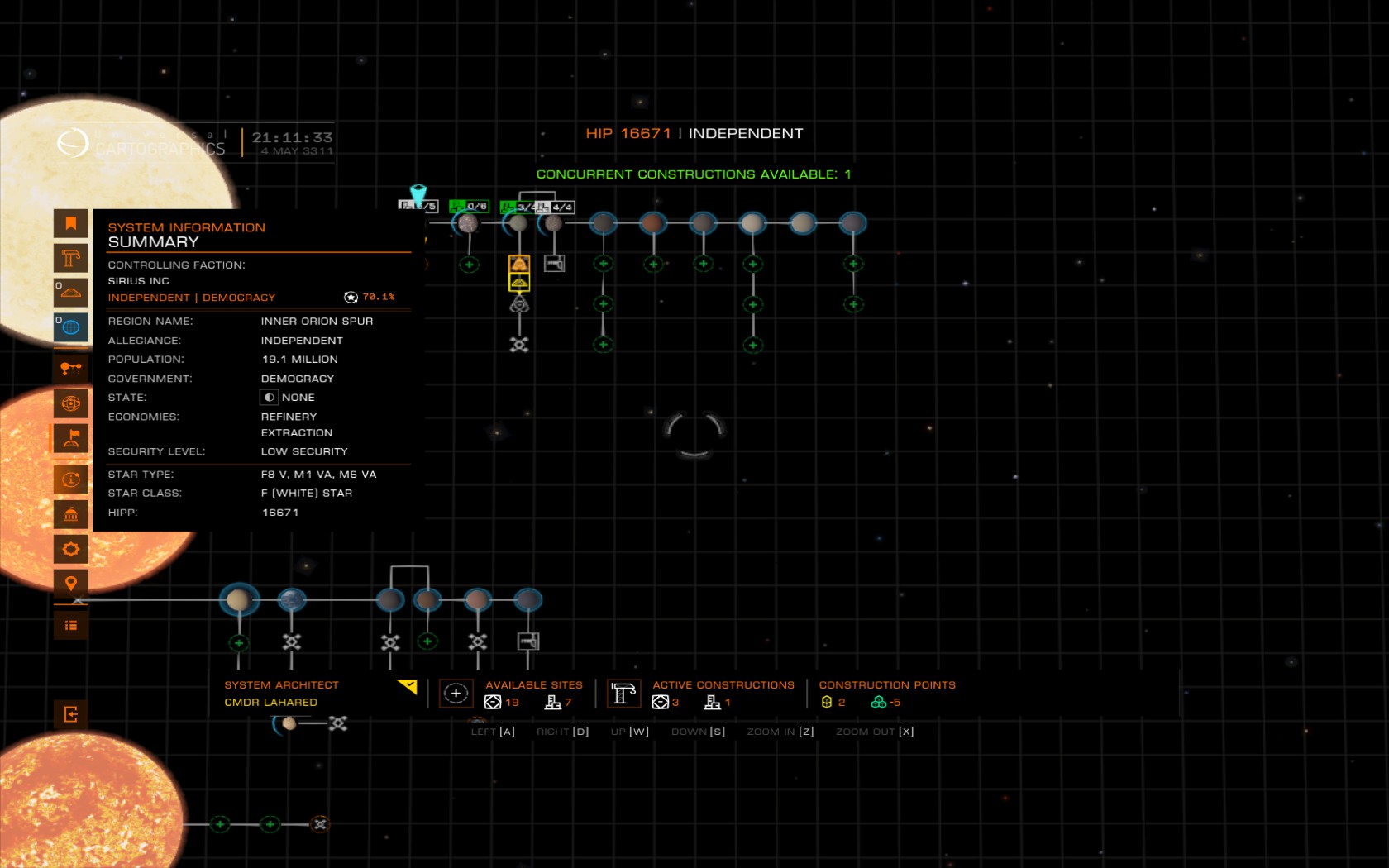Viewport: 1389px width, 868px height.
Task: Click the HIP 16671 system title
Action: tap(628, 134)
